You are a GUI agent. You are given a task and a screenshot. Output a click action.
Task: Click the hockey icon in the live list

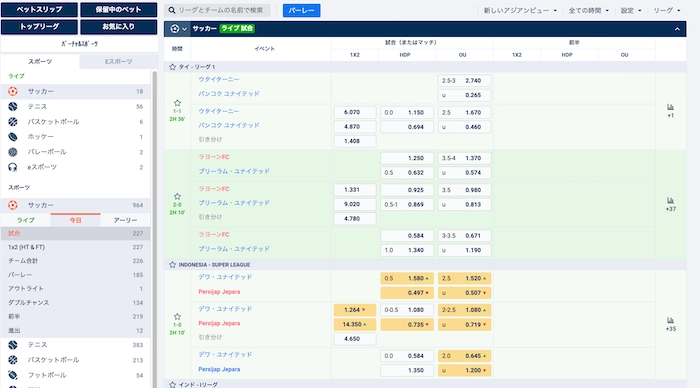pos(13,137)
